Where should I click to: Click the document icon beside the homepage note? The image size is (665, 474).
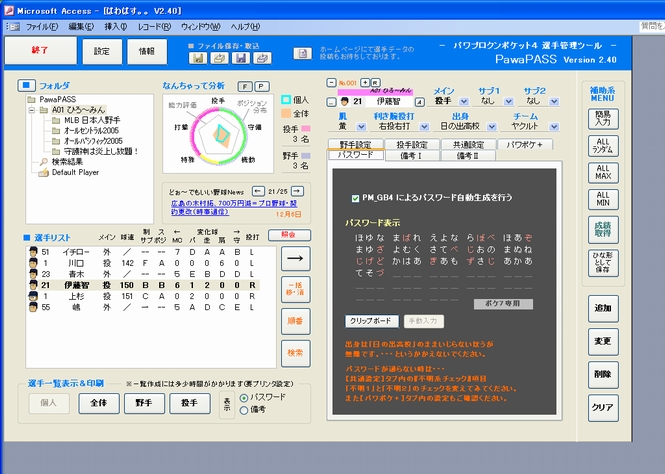(x=302, y=53)
